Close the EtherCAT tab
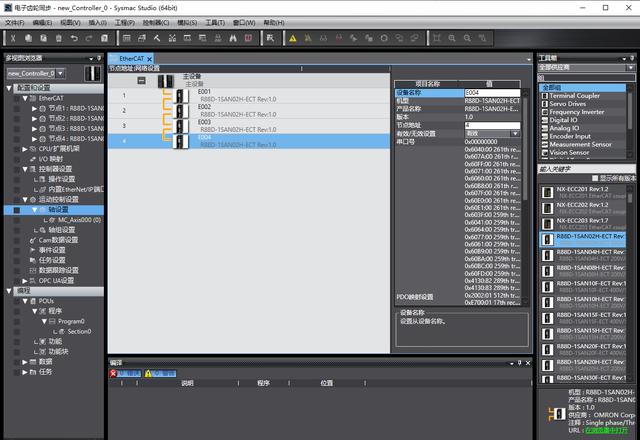Image resolution: width=640 pixels, height=440 pixels. pos(149,59)
